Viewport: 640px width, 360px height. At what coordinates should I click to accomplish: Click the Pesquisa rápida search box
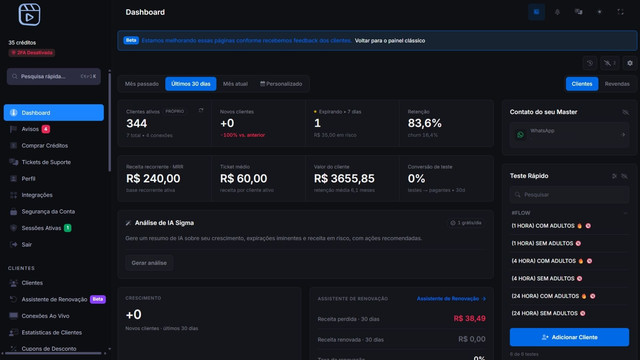53,76
